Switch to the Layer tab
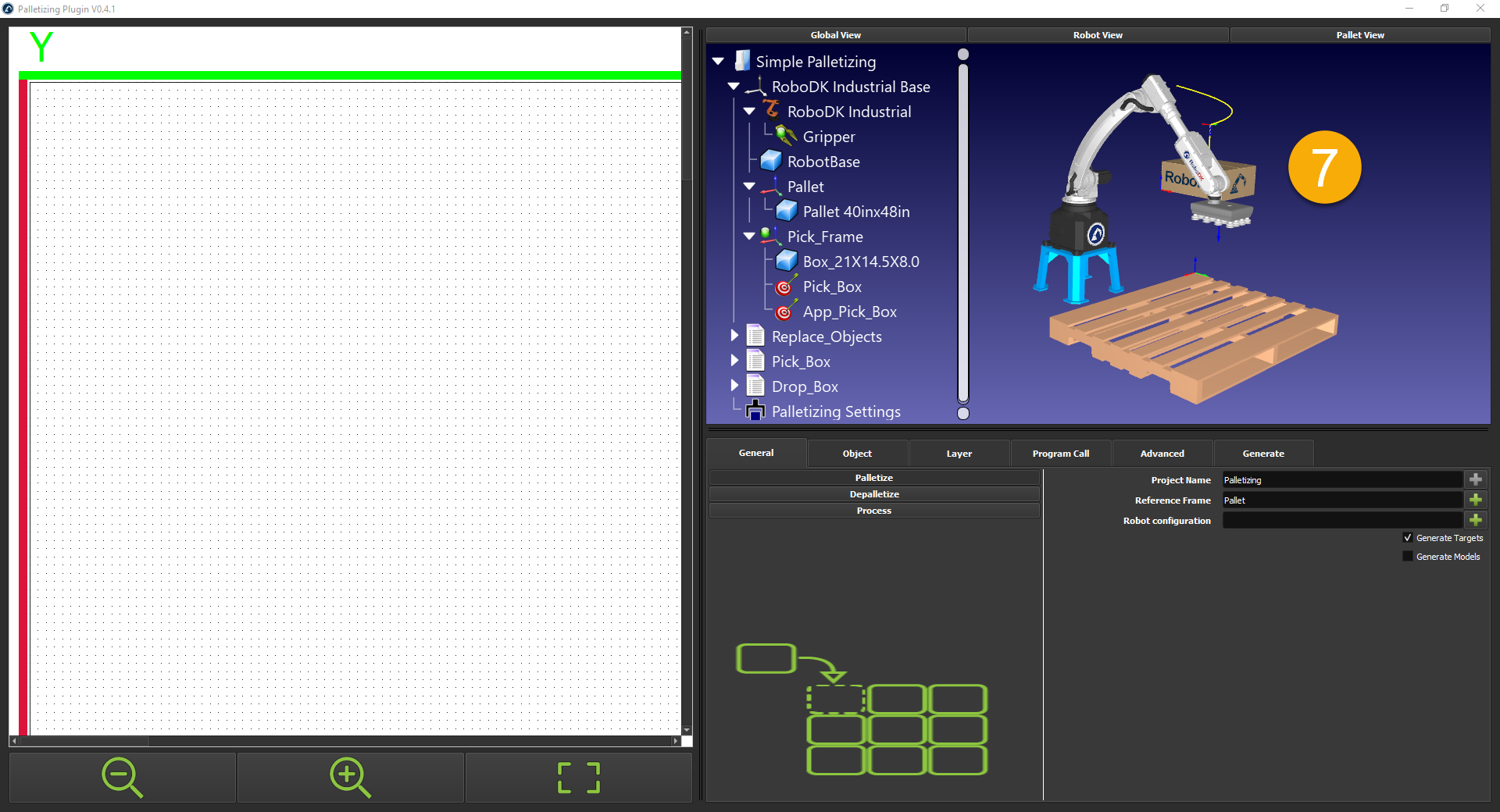This screenshot has height=812, width=1500. click(959, 454)
